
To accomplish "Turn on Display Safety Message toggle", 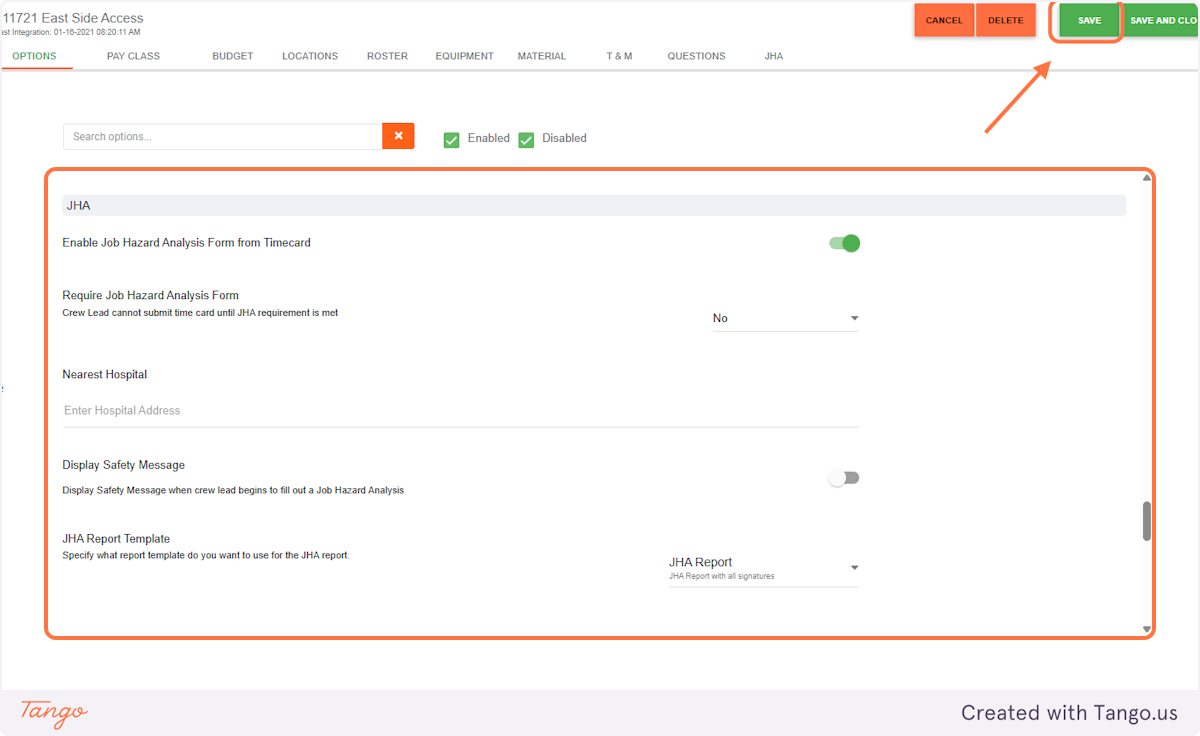I will tap(844, 478).
